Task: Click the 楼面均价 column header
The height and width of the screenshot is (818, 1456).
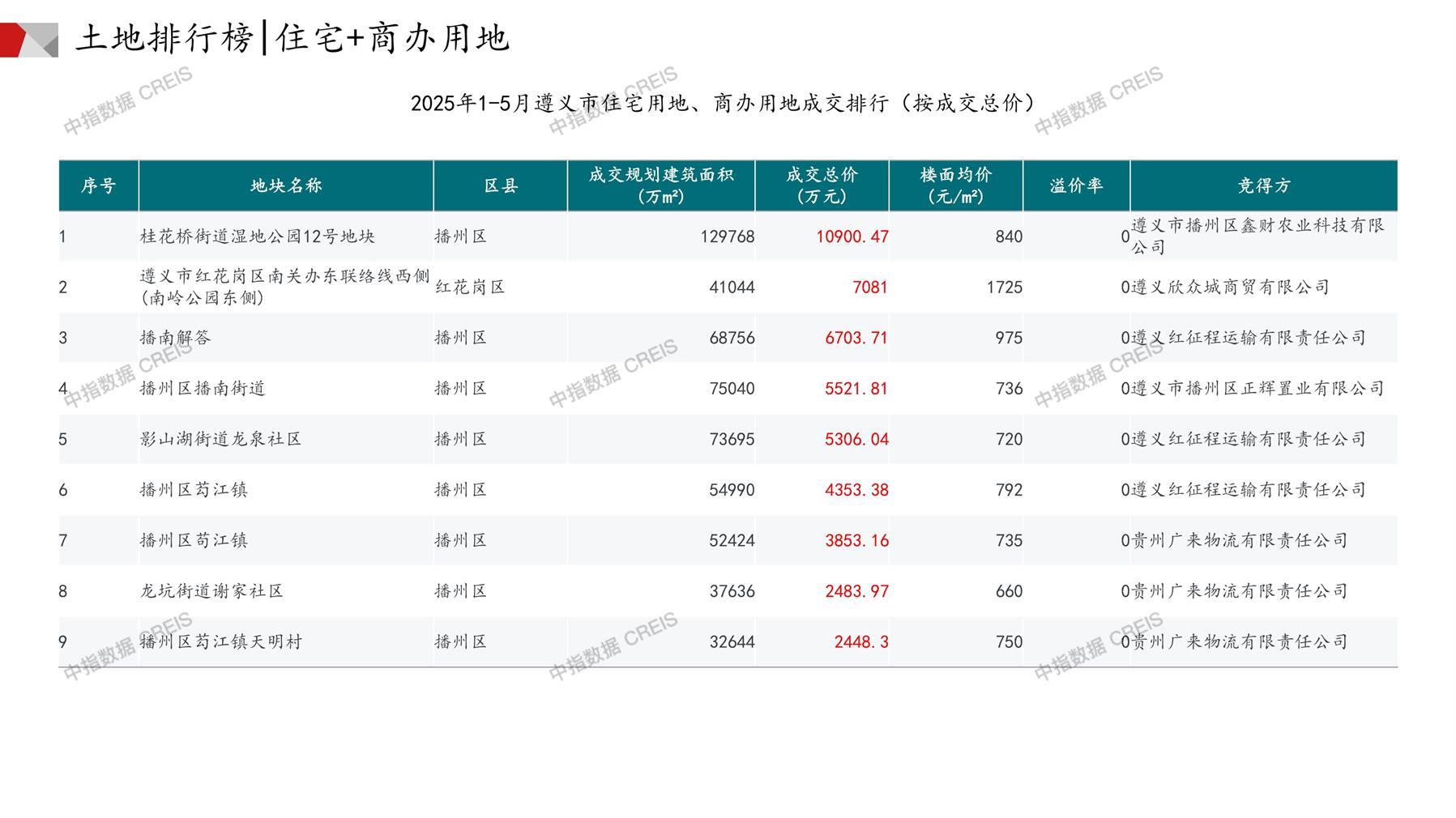Action: (x=956, y=185)
